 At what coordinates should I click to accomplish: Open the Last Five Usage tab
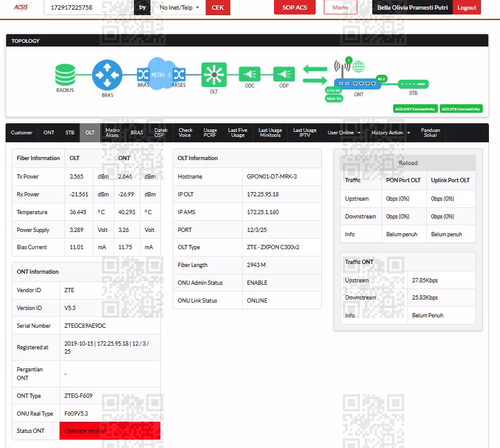pos(238,133)
